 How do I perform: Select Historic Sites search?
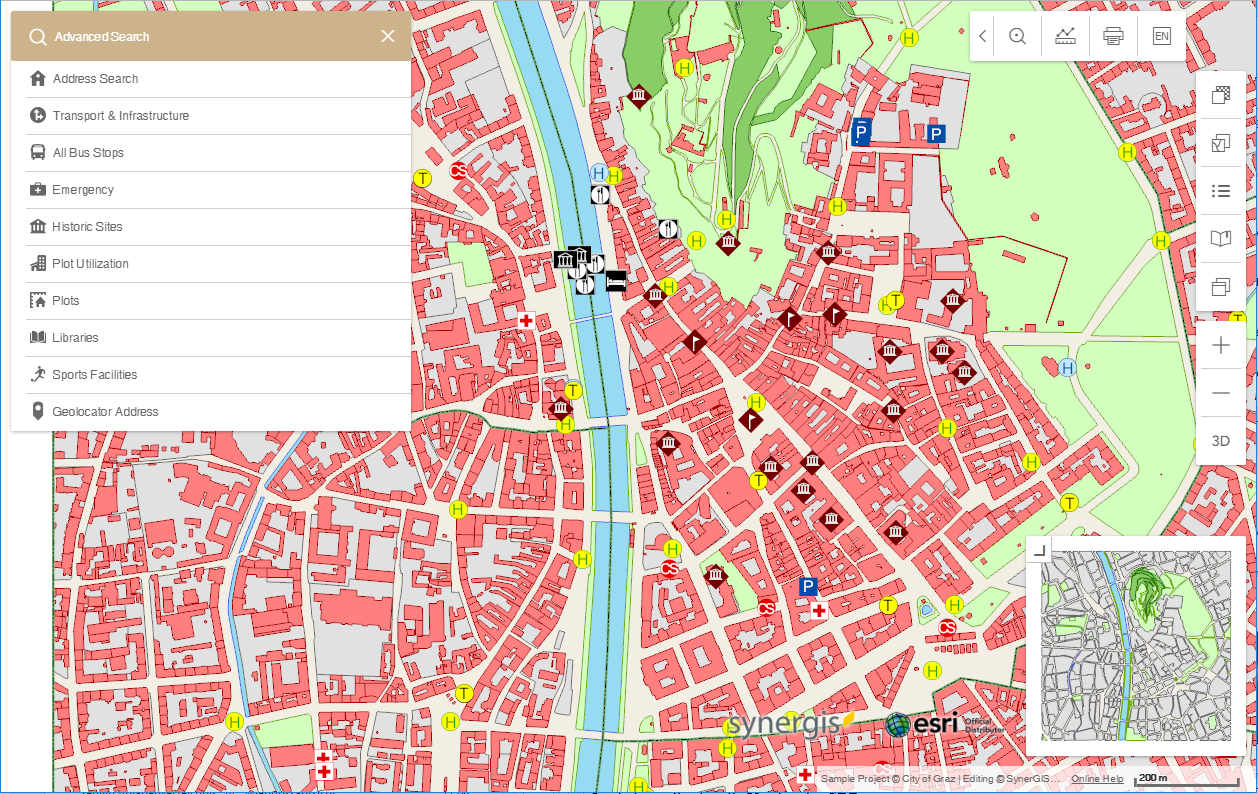pyautogui.click(x=211, y=227)
